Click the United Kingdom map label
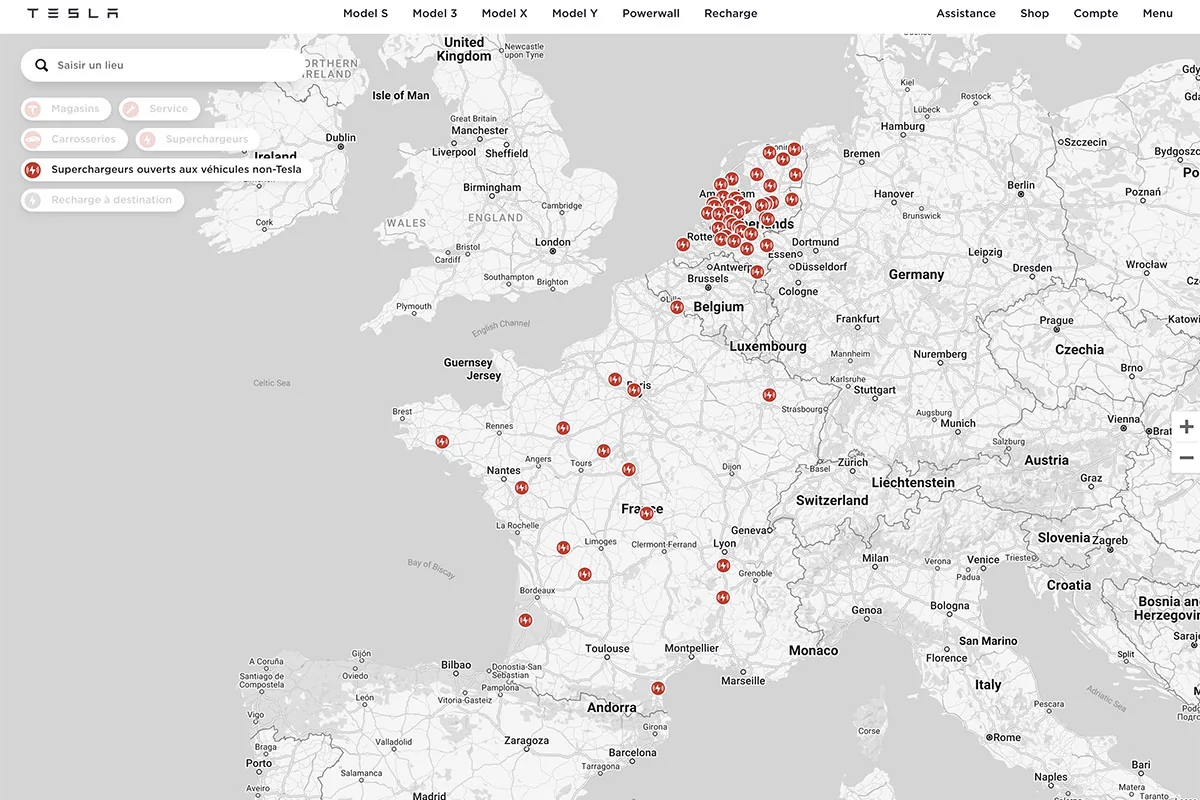The image size is (1200, 800). click(x=464, y=49)
